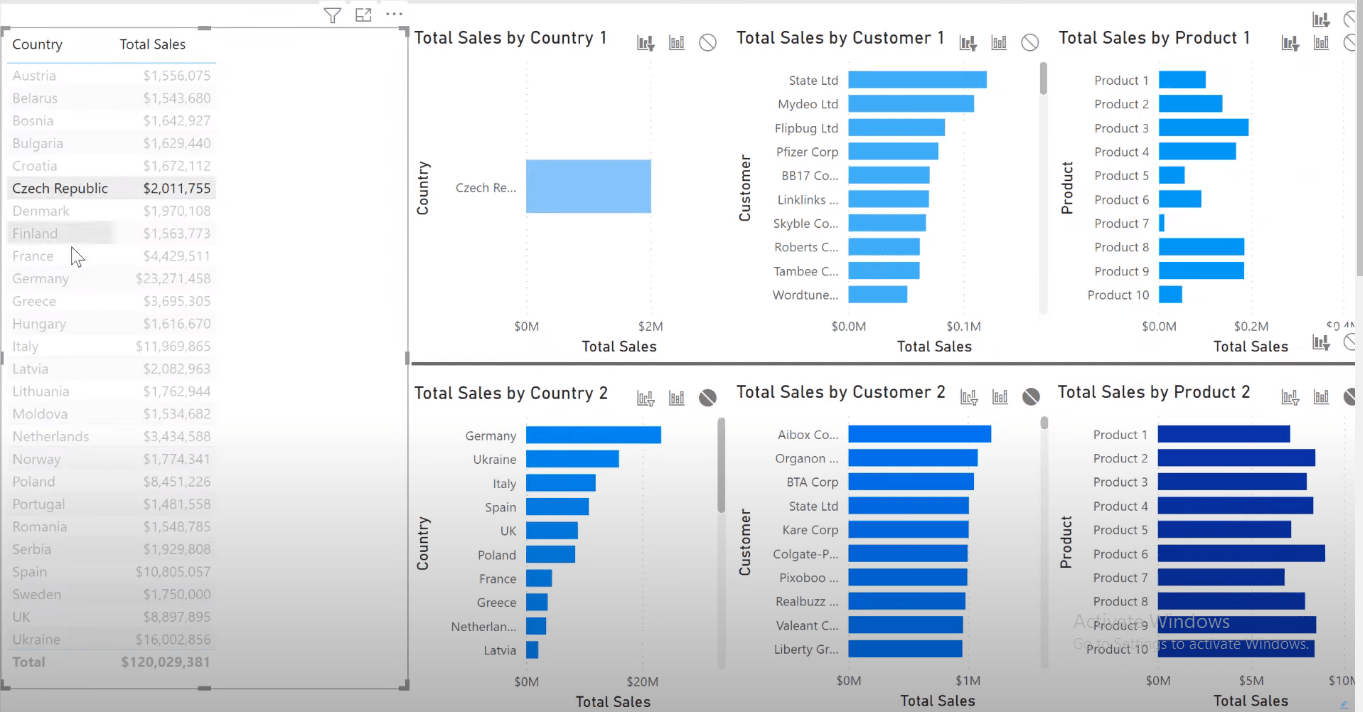
Task: Select the Austria row in the table
Action: pos(111,76)
